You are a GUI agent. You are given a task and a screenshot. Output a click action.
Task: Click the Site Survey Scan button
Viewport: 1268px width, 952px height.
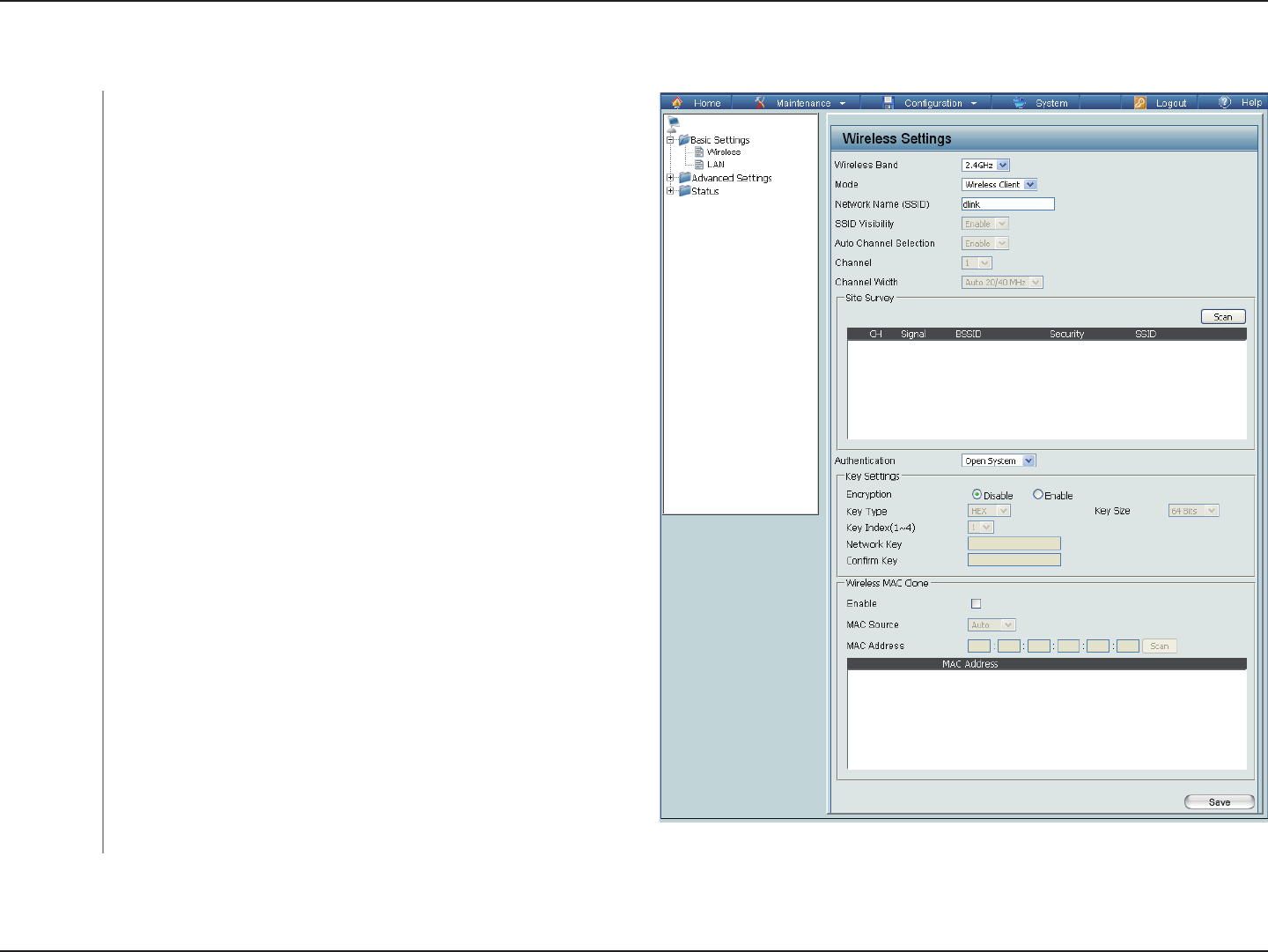[1223, 316]
